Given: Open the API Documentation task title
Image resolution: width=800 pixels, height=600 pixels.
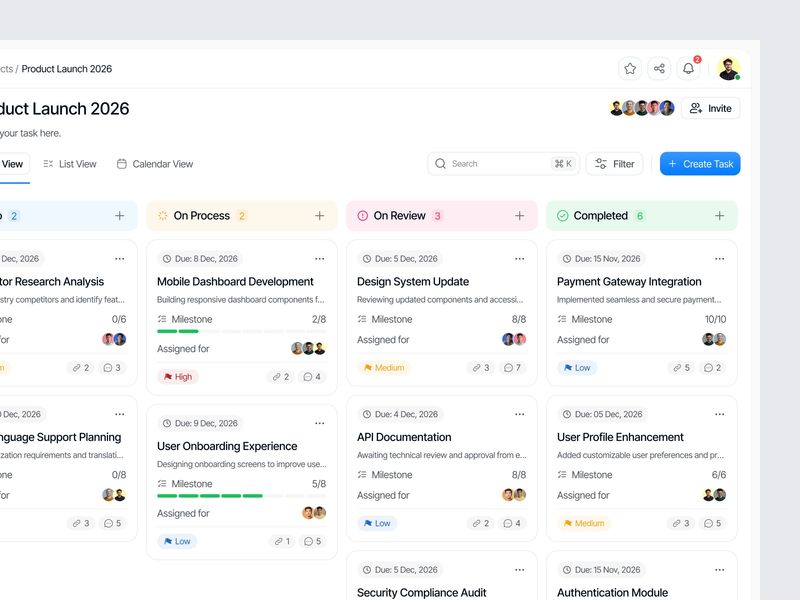Looking at the screenshot, I should point(404,437).
